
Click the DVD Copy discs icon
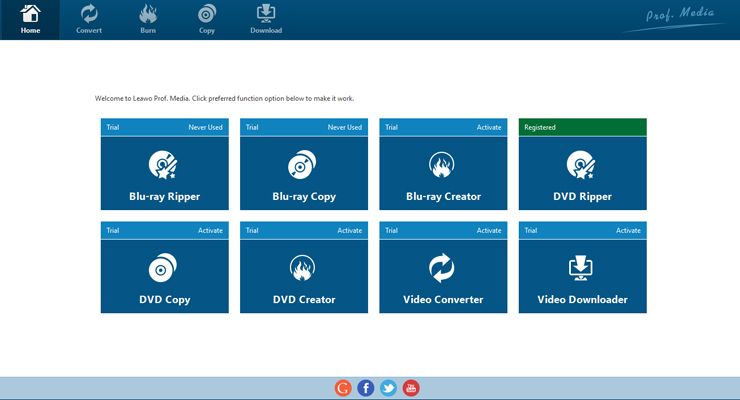(163, 268)
